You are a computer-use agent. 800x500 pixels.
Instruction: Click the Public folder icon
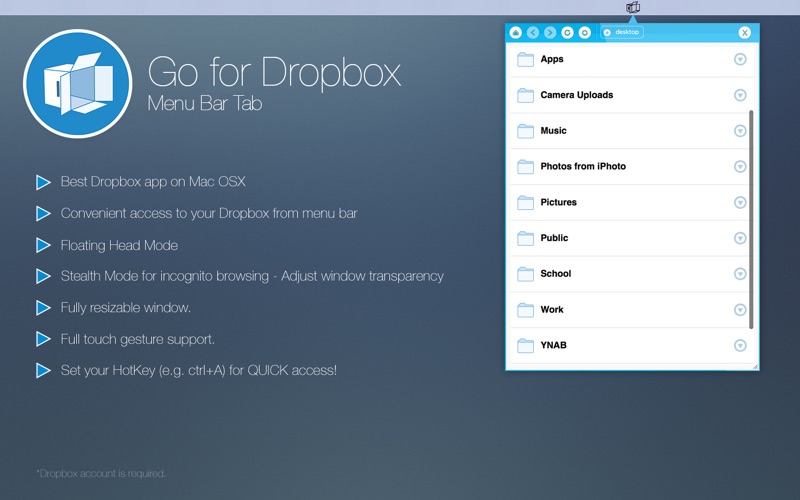[526, 238]
